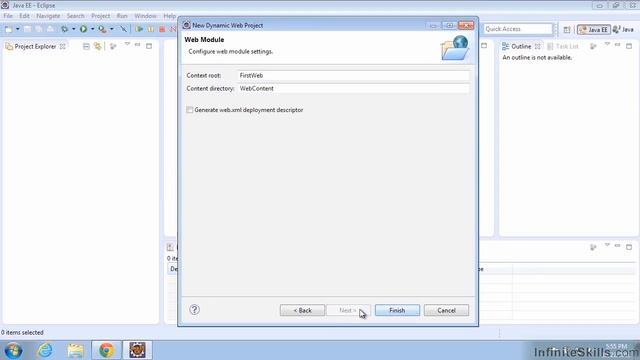Open Internet Explorer from the taskbar
640x360 pixels.
tap(45, 350)
